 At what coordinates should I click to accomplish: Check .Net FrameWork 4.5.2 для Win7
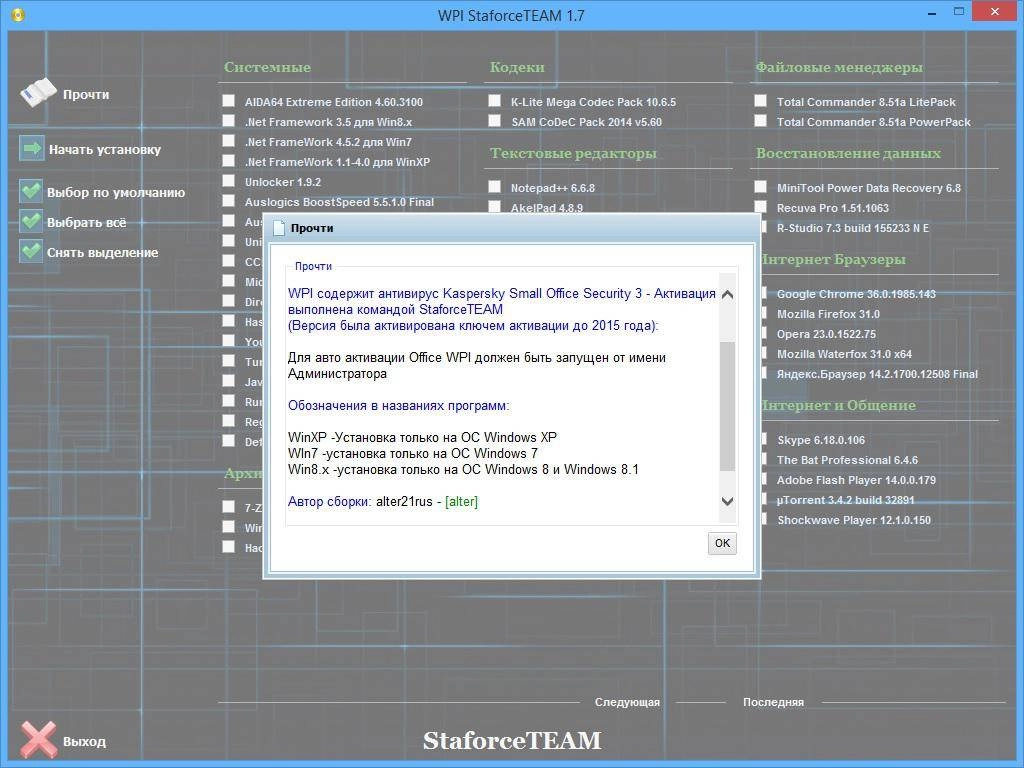[229, 141]
